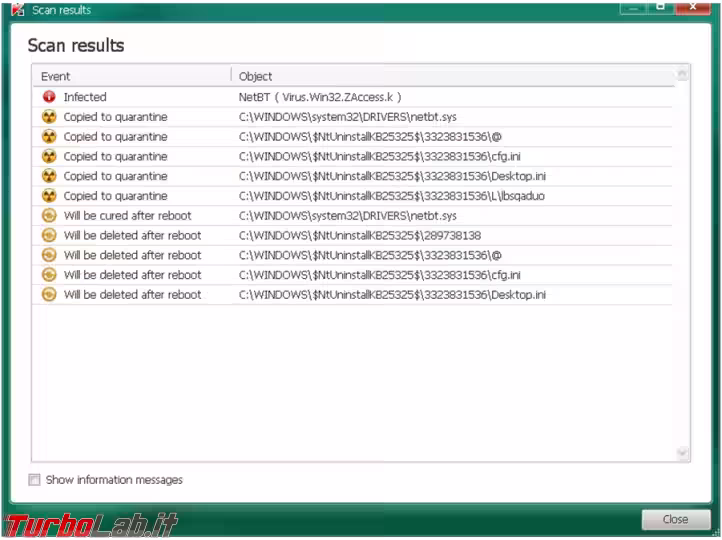This screenshot has height=540, width=722.
Task: Sort list by Event column header
Action: point(130,76)
